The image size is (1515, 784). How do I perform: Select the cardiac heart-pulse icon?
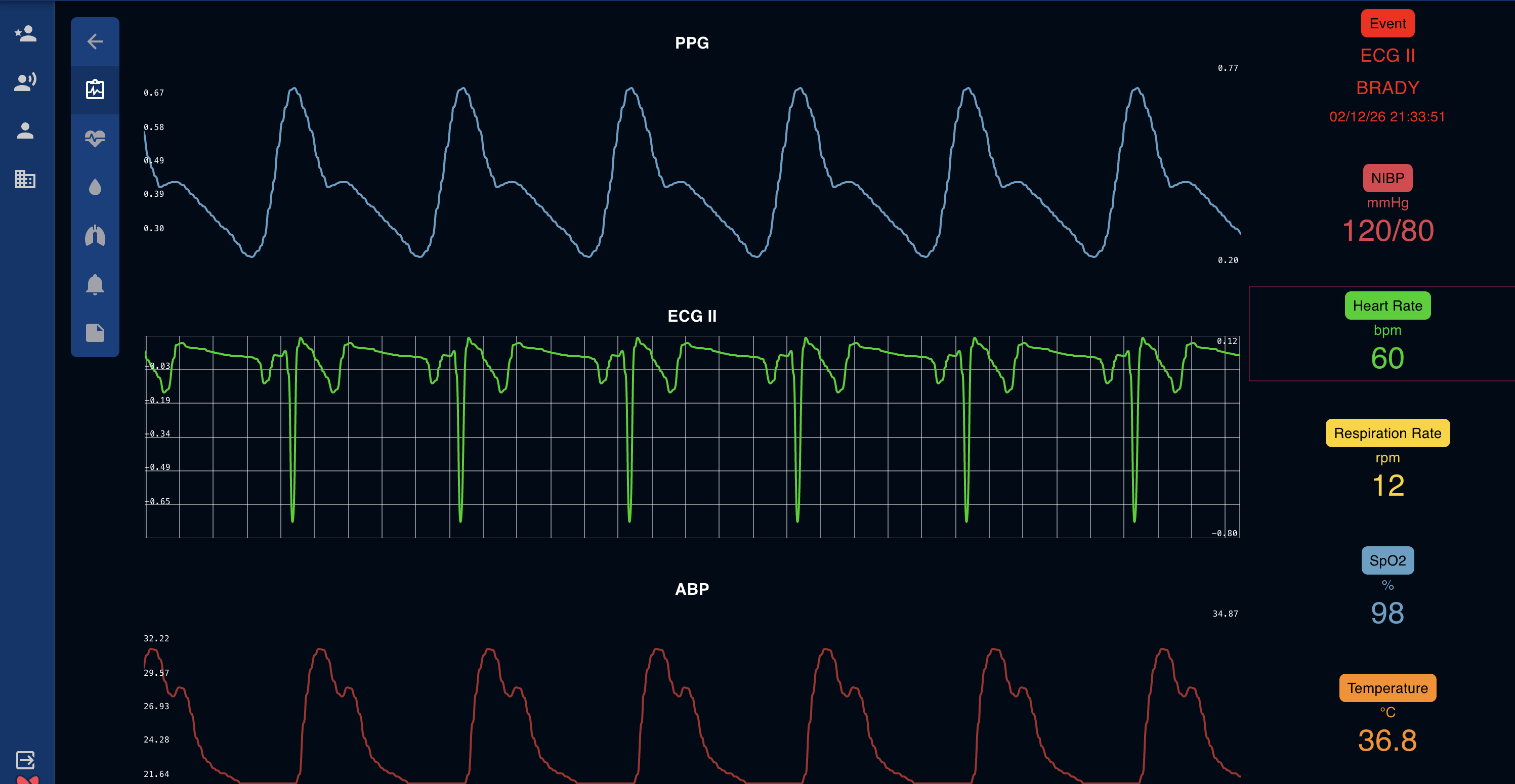tap(95, 138)
